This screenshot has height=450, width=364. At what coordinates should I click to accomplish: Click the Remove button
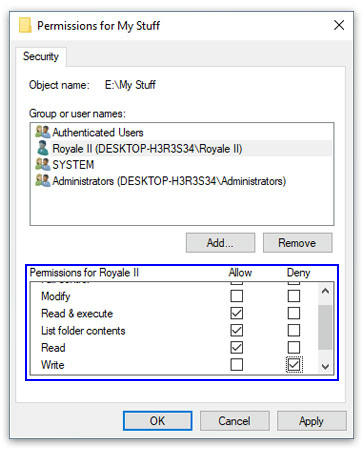click(x=297, y=243)
